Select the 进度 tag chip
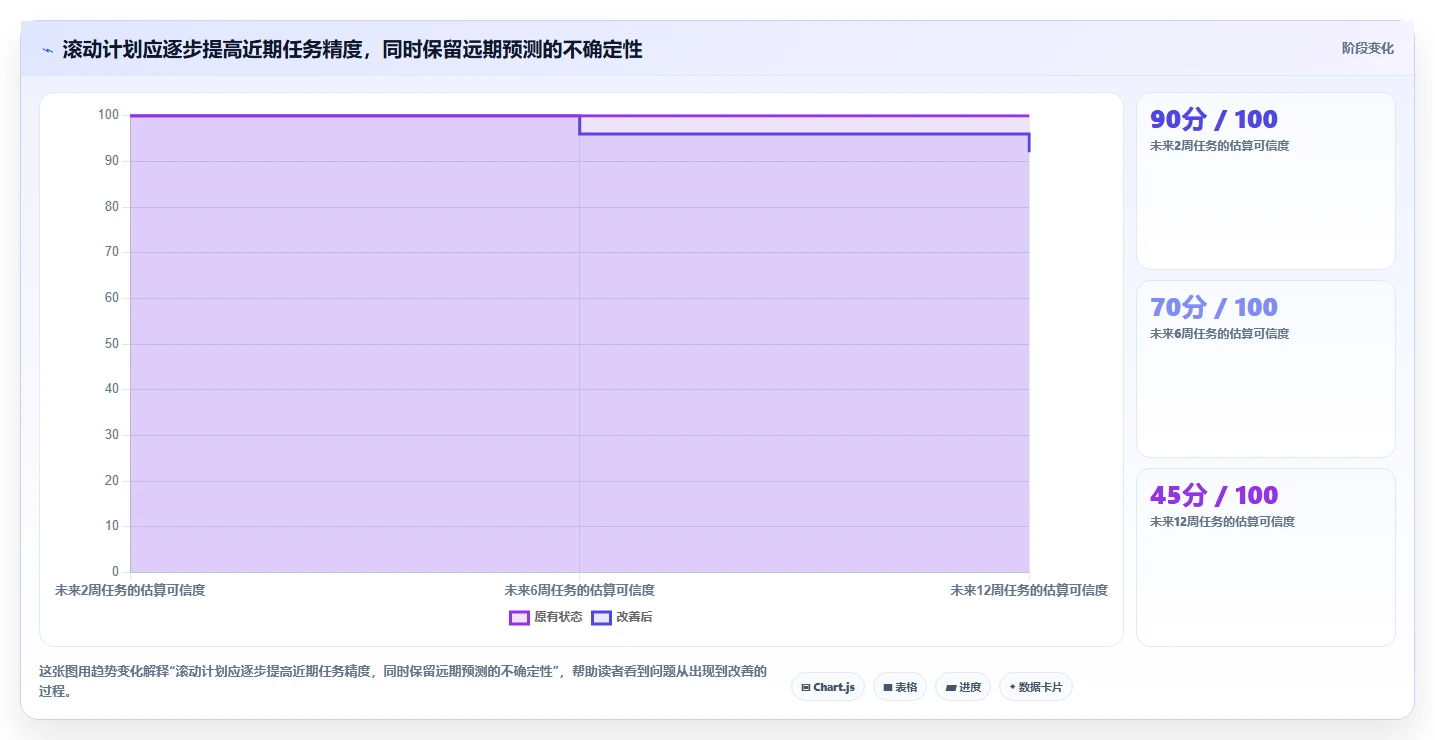1435x740 pixels. [963, 687]
